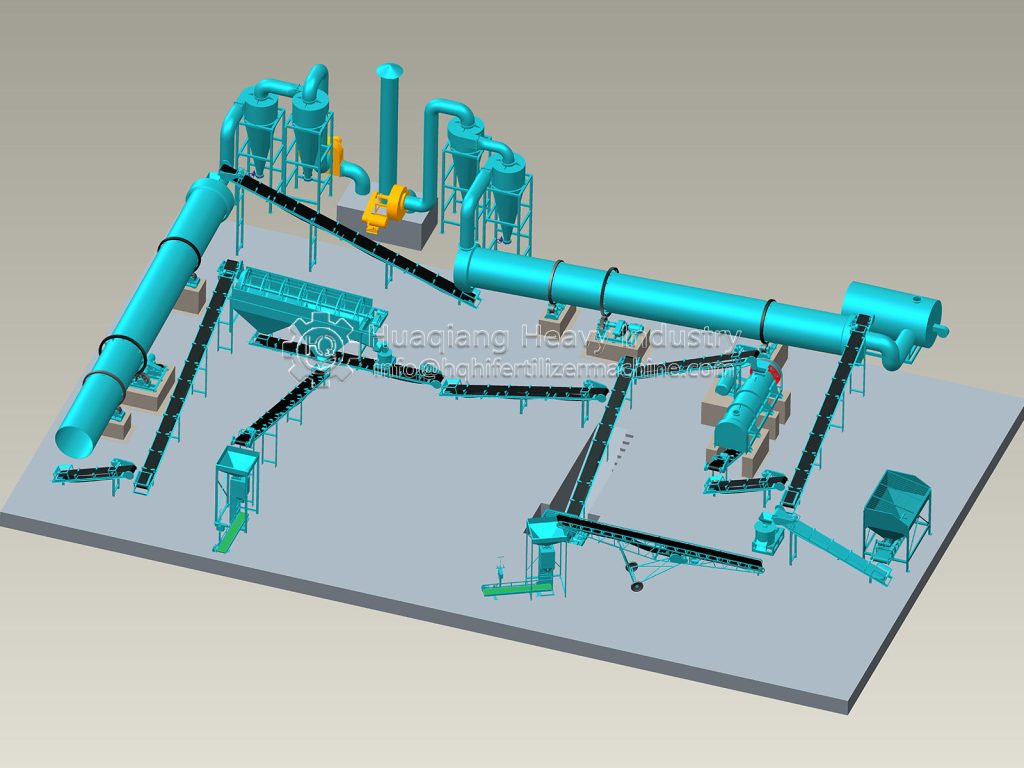Image resolution: width=1024 pixels, height=768 pixels.
Task: Click the open mouth of left rotary drum
Action: pyautogui.click(x=76, y=436)
